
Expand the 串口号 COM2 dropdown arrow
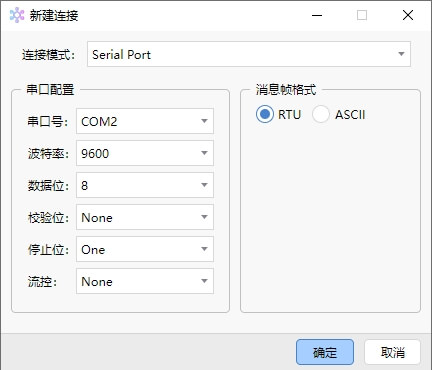[204, 121]
